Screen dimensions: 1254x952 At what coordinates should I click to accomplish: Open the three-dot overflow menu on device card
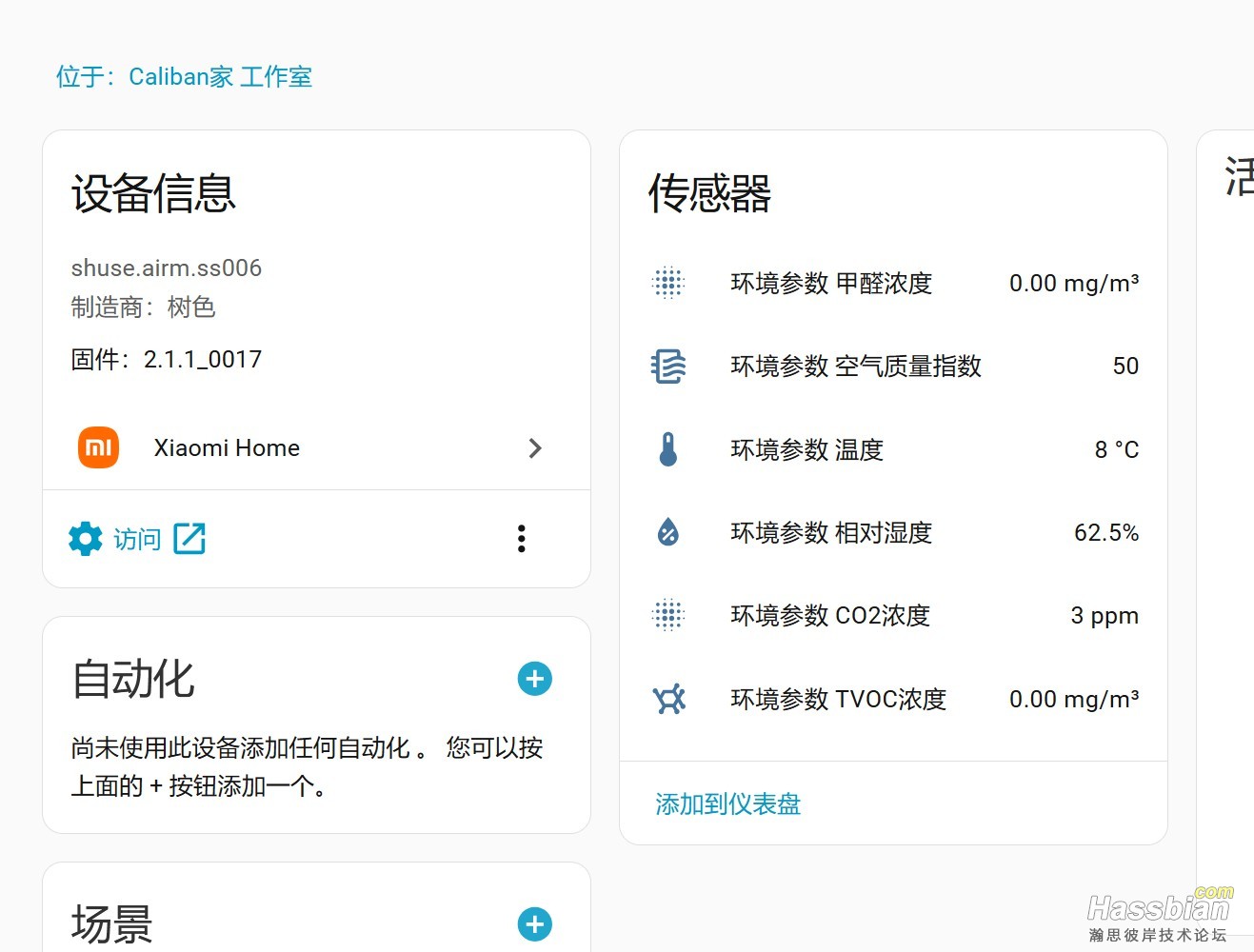tap(521, 538)
